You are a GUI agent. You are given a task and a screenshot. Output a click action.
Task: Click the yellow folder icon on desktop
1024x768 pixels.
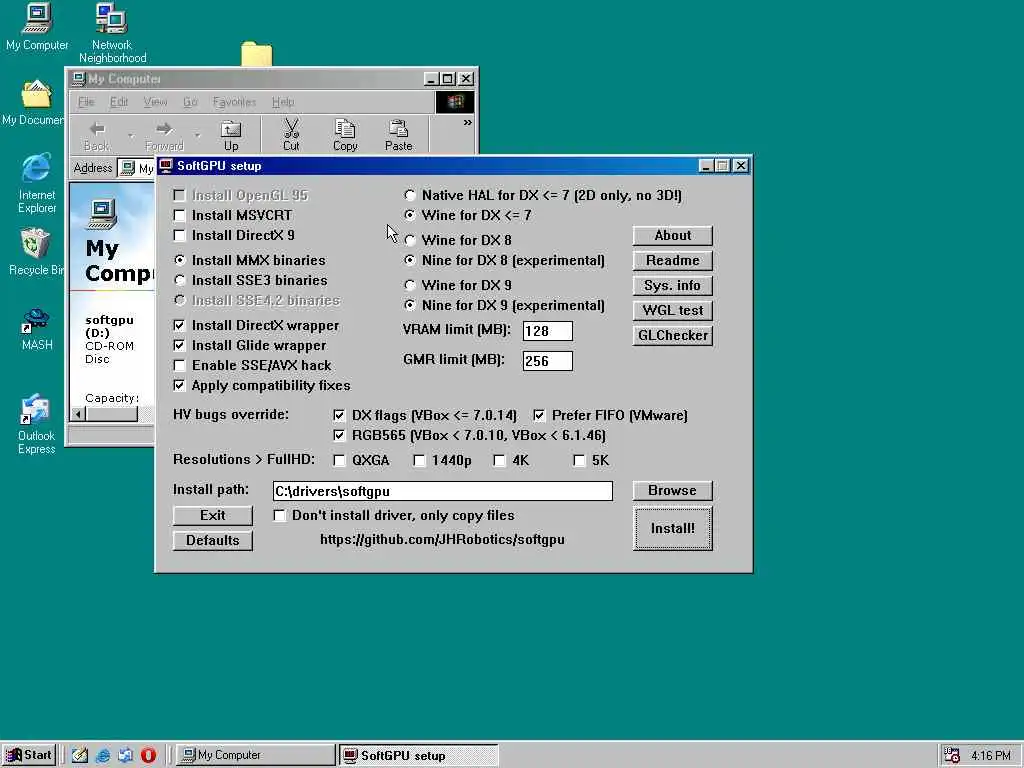(x=256, y=54)
